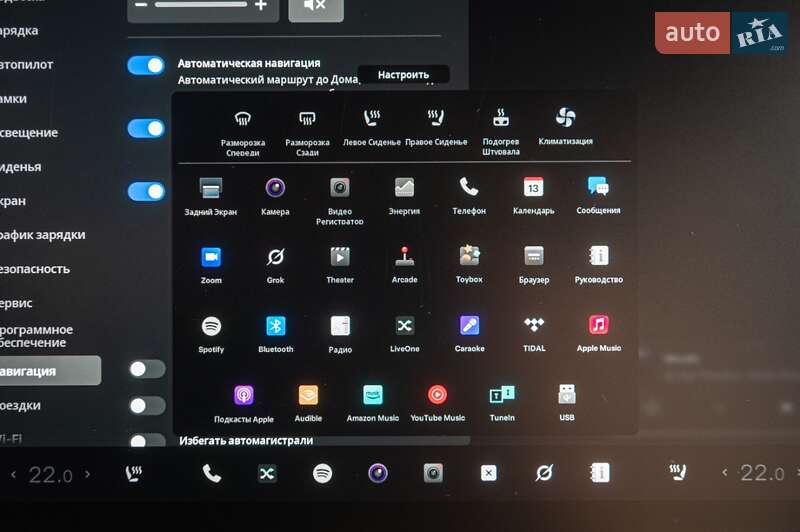Open the phone icon in the bottom dock

212,473
